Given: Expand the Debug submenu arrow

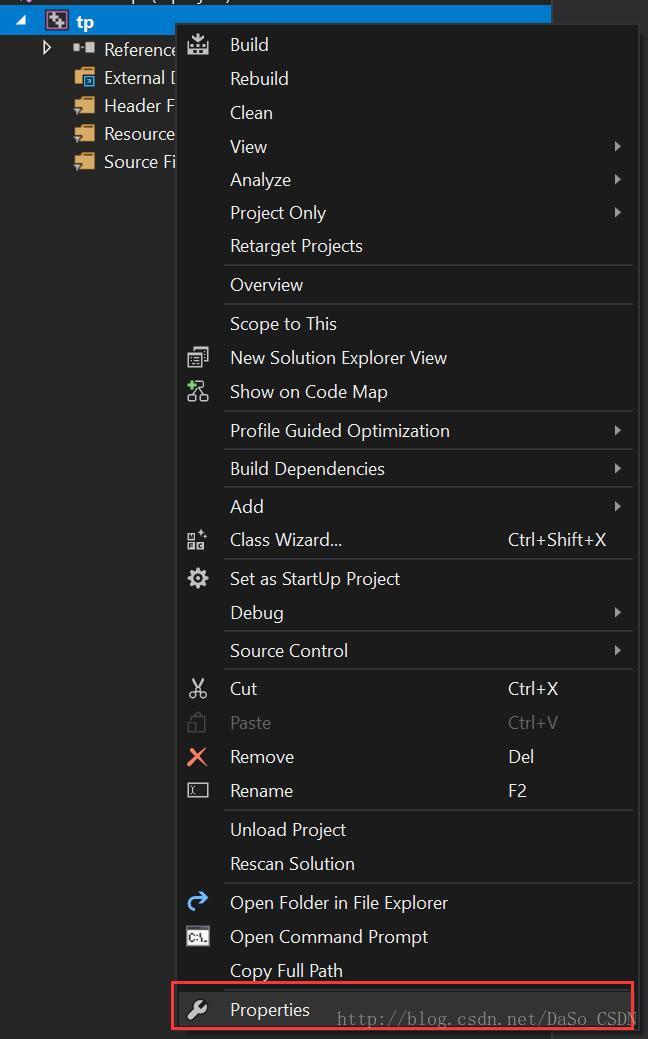Looking at the screenshot, I should tap(618, 612).
